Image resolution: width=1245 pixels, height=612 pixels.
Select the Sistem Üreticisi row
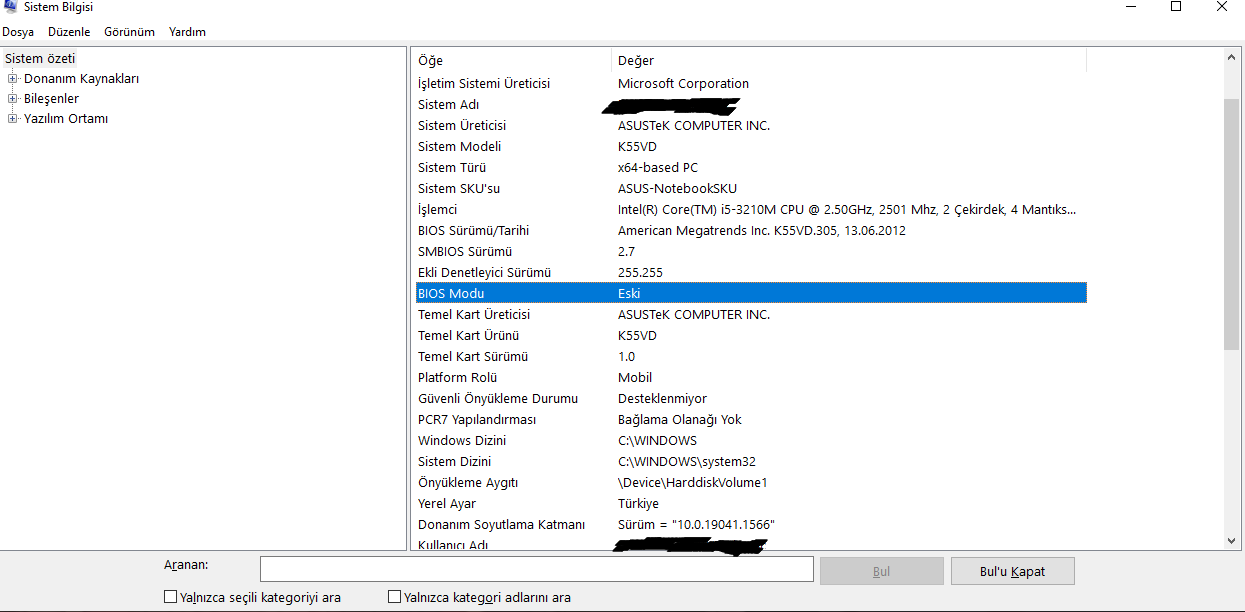(x=751, y=125)
